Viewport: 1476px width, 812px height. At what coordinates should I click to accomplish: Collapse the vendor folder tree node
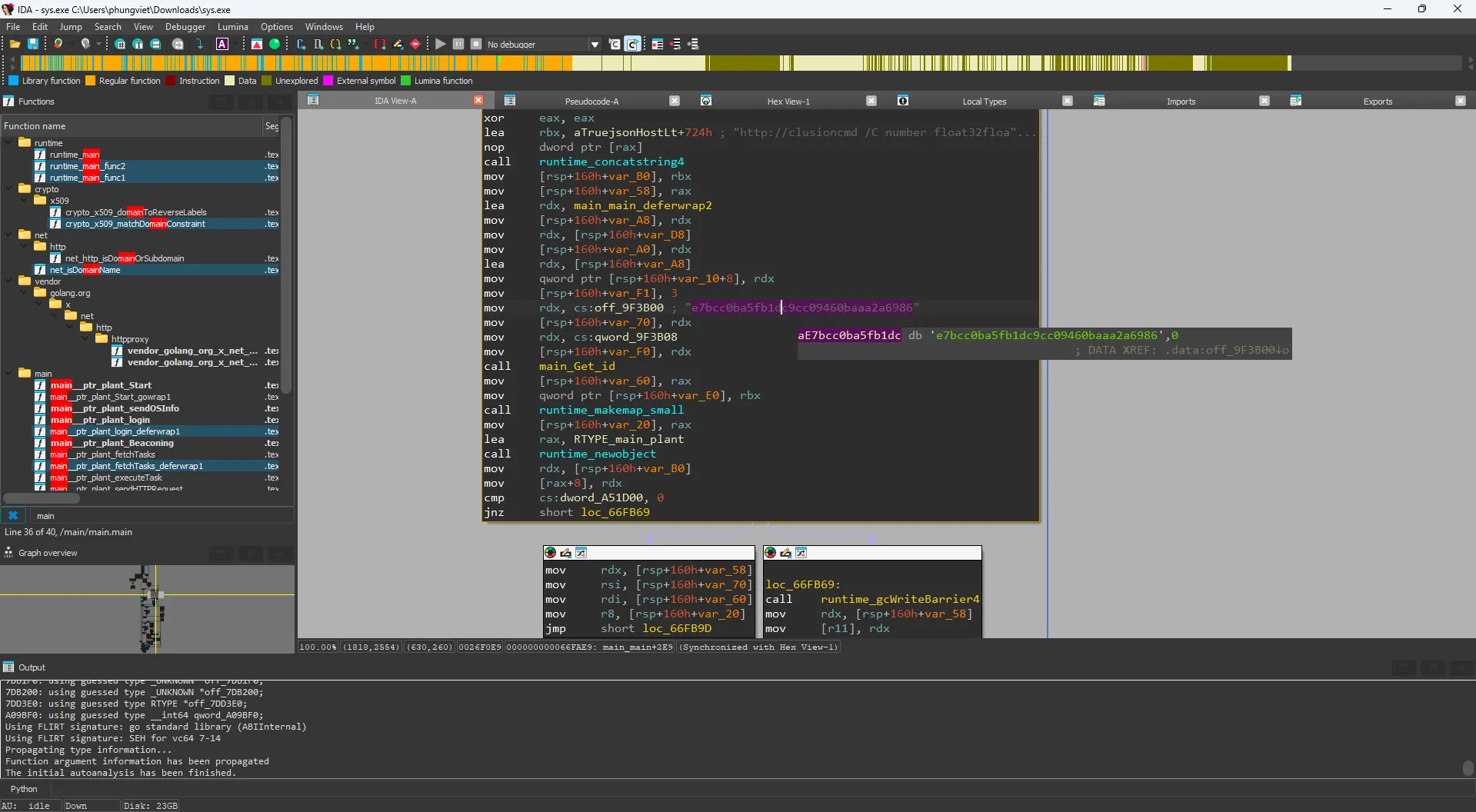[9, 281]
